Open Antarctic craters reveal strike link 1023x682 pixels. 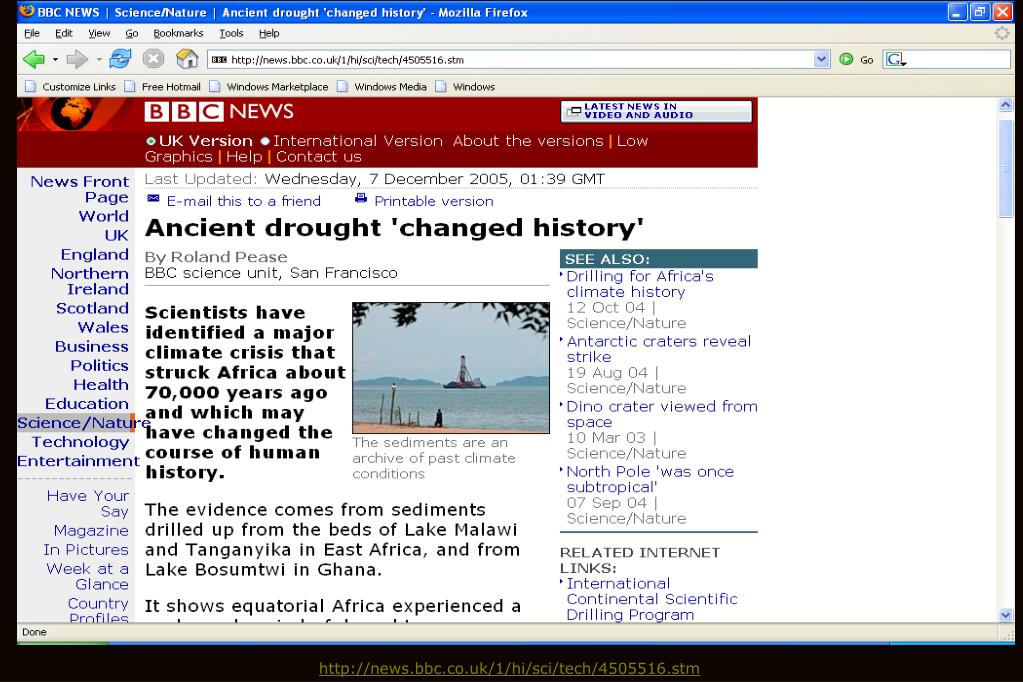(x=659, y=349)
